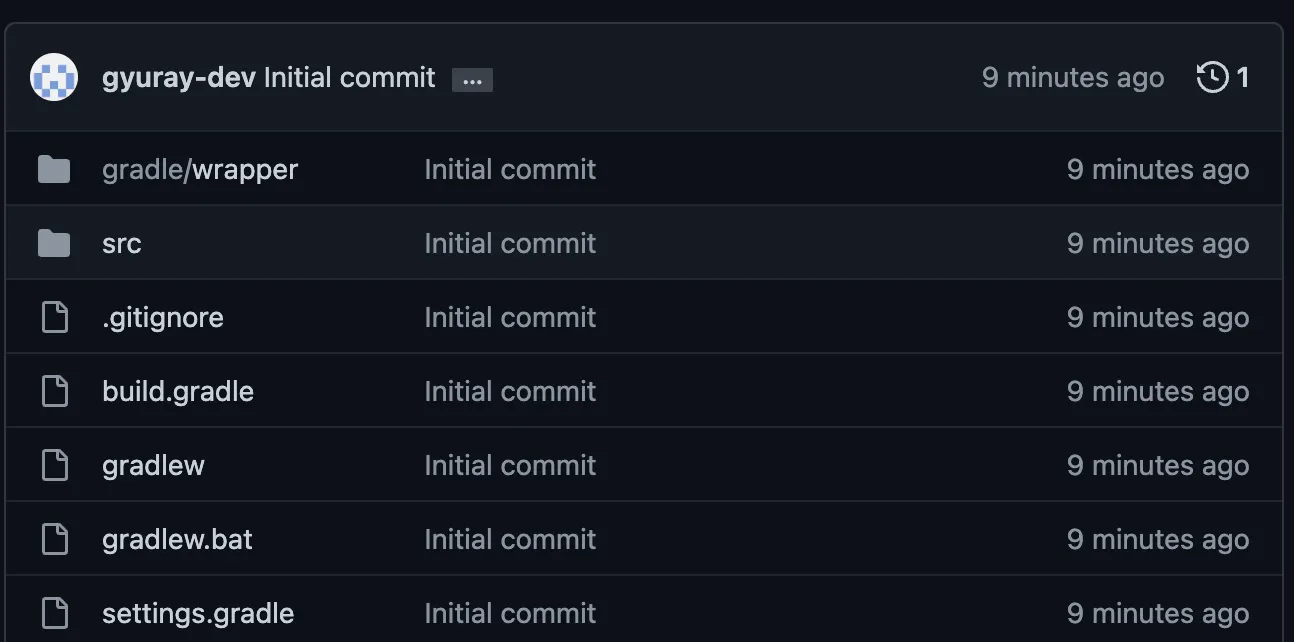Click the src folder icon
Viewport: 1294px width, 642px height.
coord(54,243)
